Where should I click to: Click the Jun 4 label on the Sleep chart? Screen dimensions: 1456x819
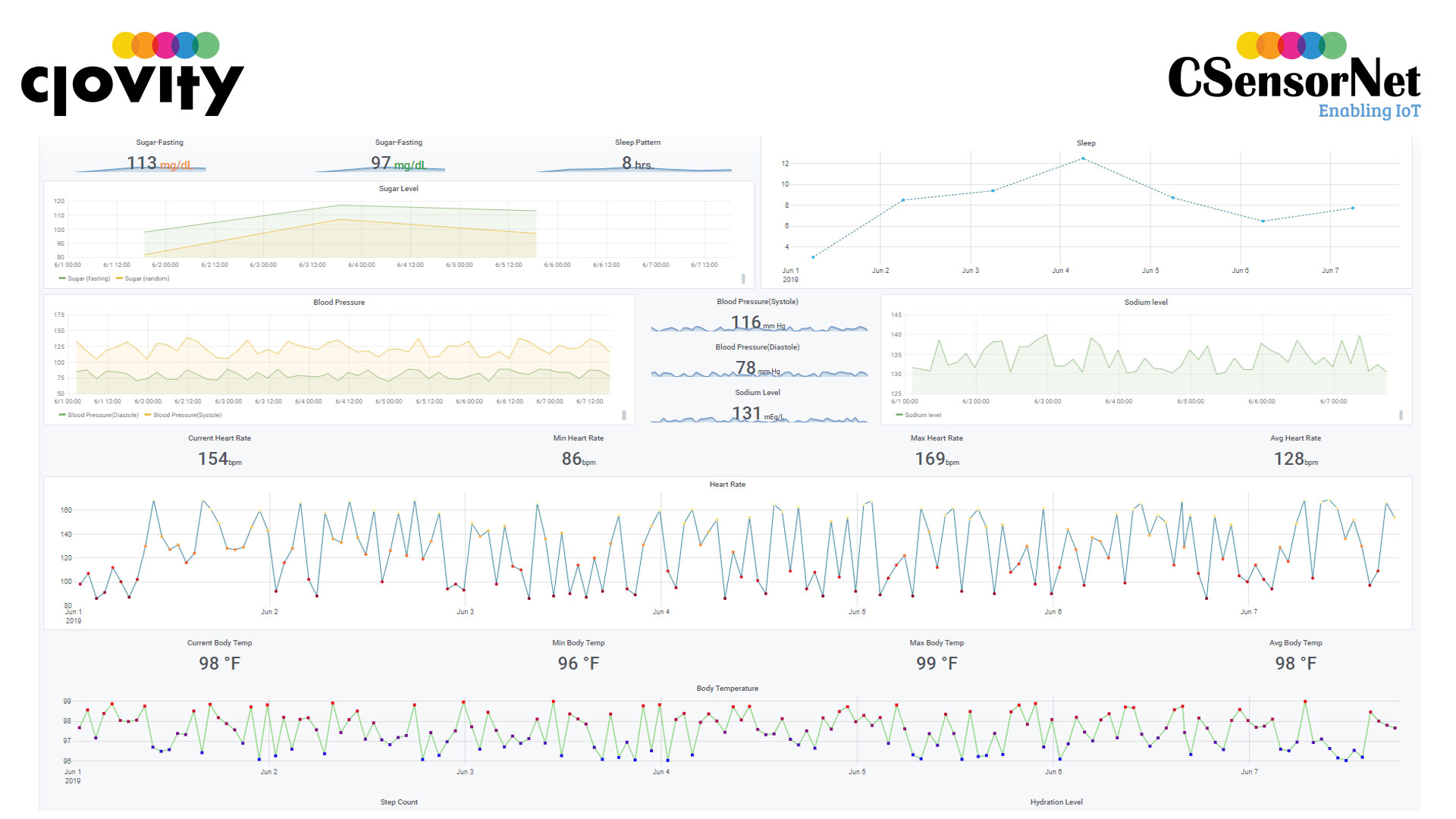1060,271
